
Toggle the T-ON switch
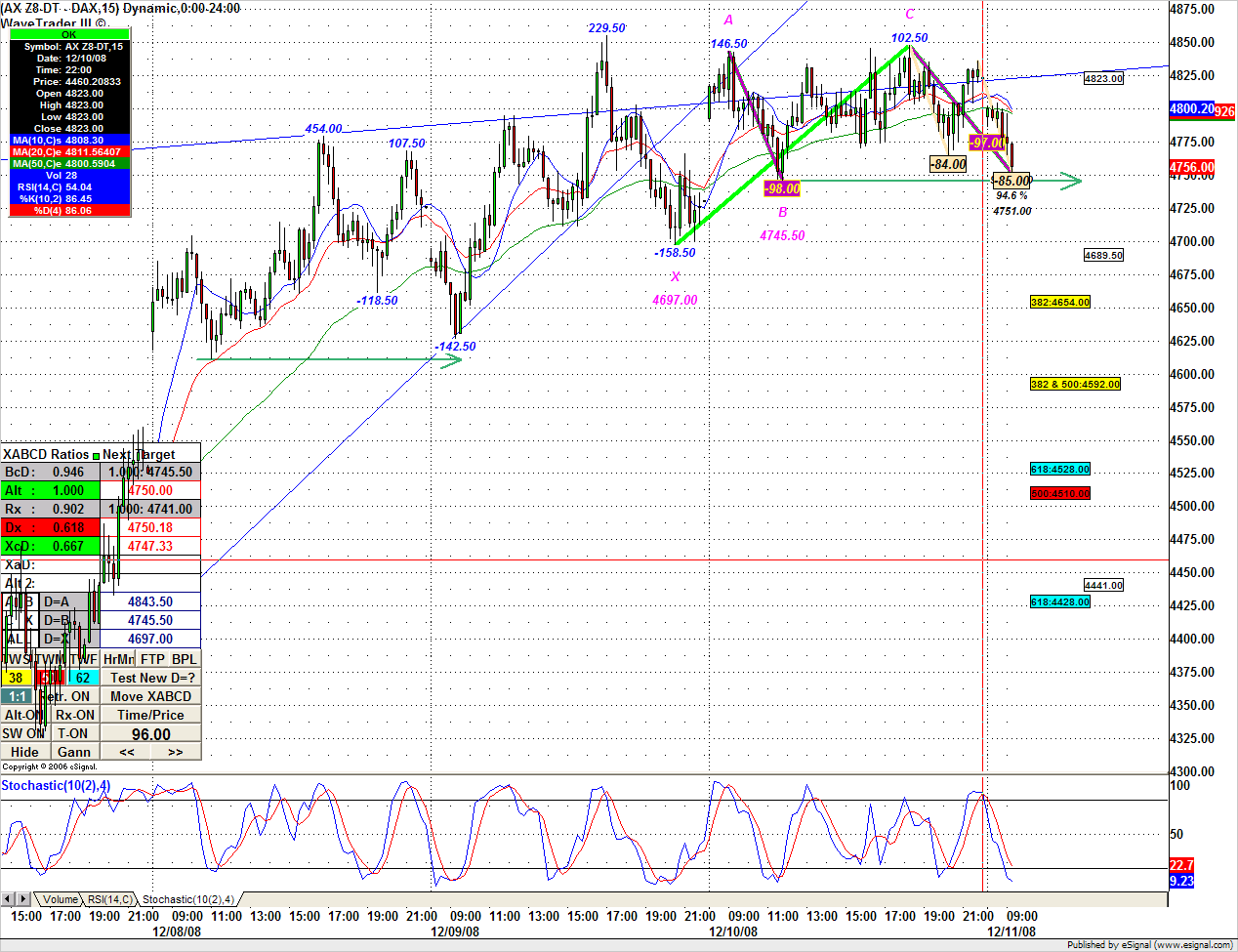click(x=73, y=733)
